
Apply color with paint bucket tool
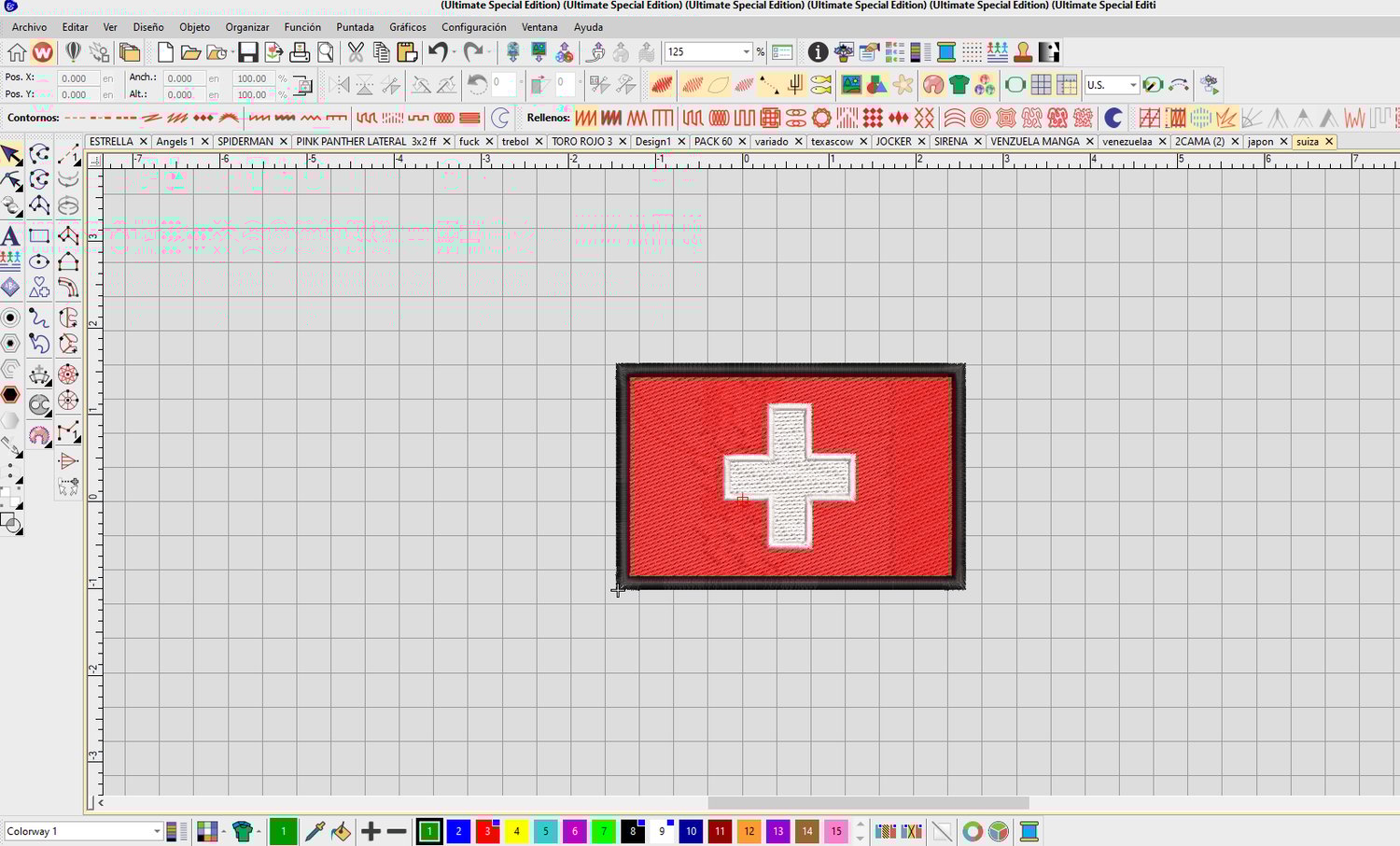point(341,831)
